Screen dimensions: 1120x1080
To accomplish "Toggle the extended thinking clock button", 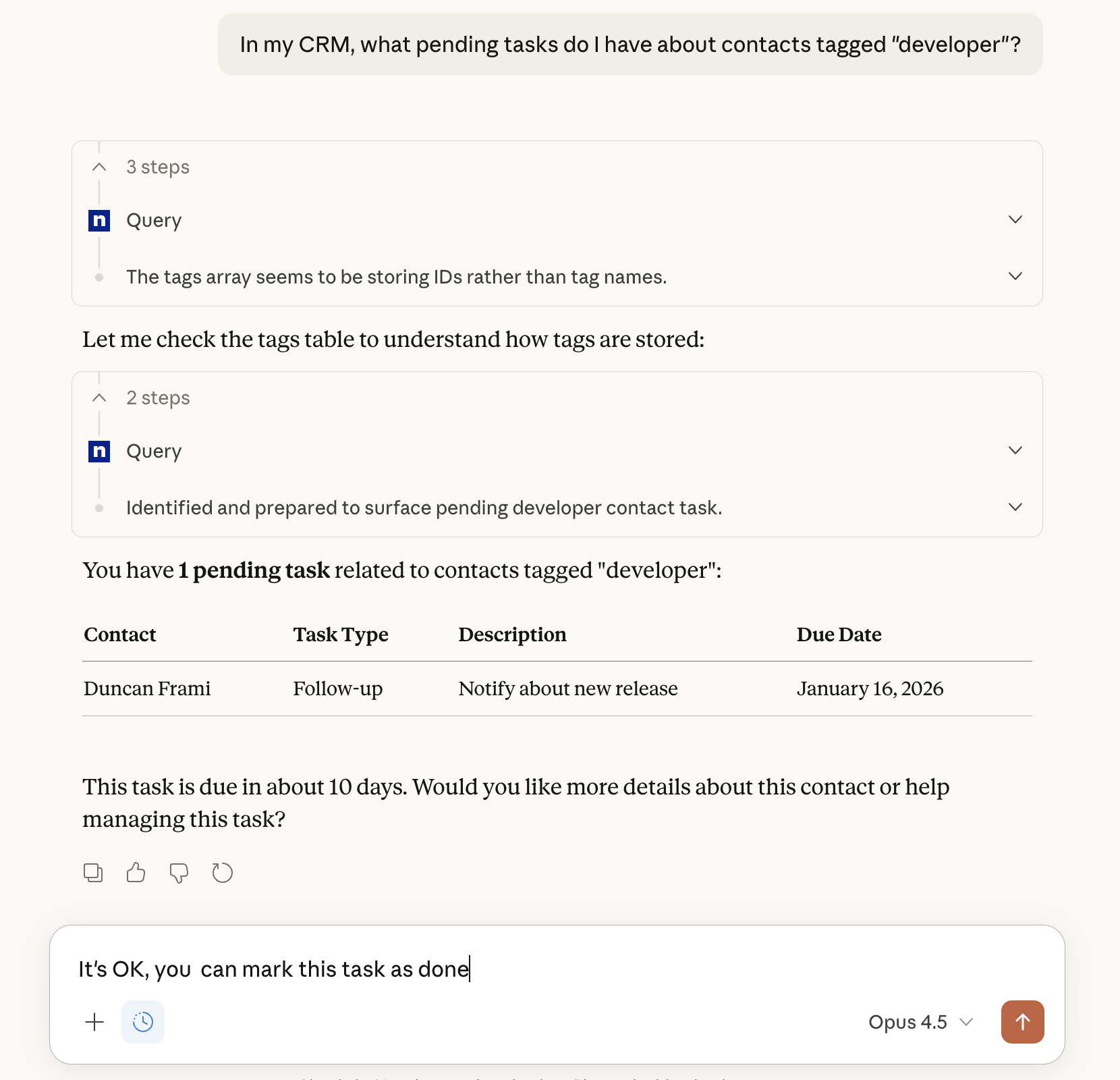I will (143, 1022).
